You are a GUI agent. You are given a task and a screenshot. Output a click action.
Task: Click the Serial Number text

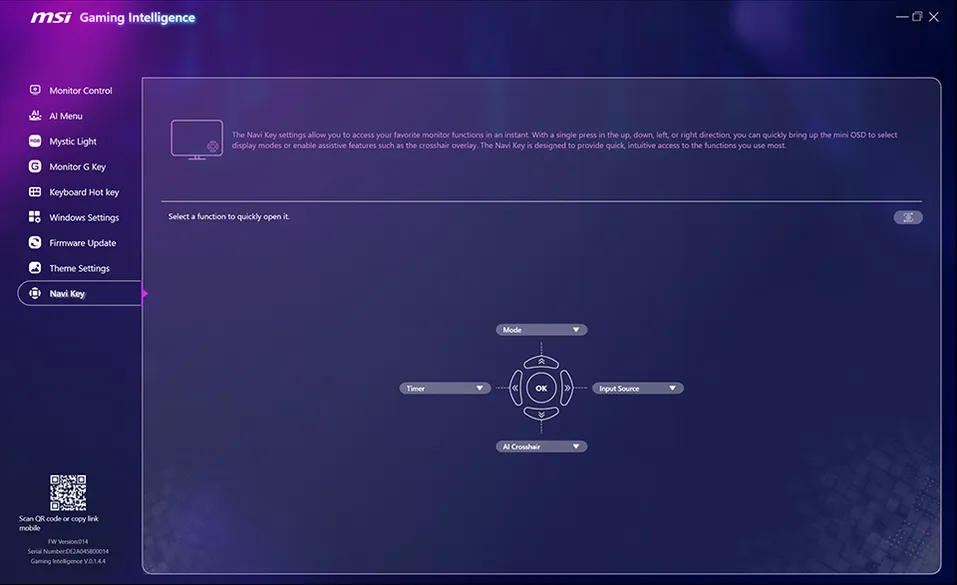point(68,551)
